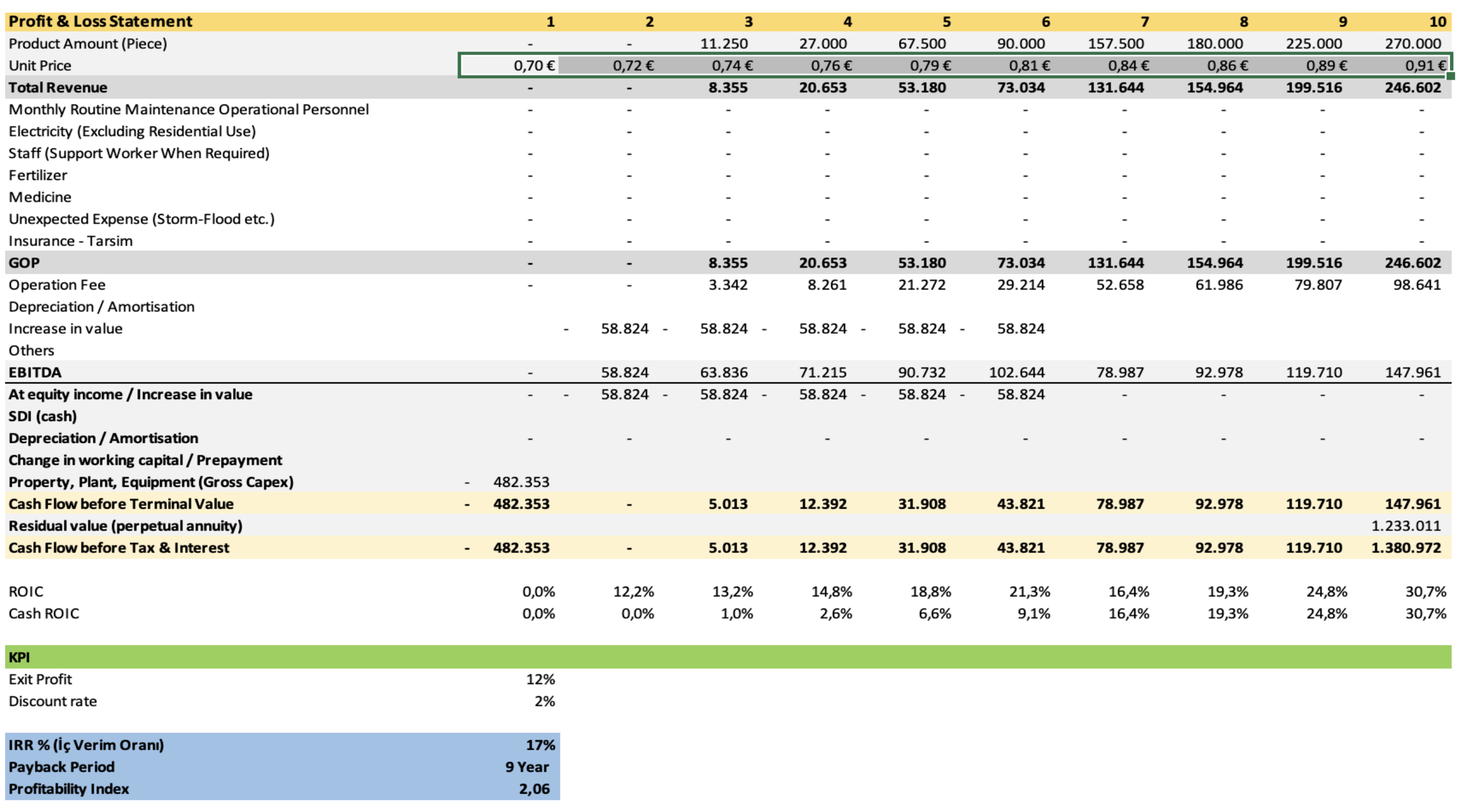Select the Payback Period 9 Year cell
Image resolution: width=1463 pixels, height=812 pixels.
tap(526, 767)
